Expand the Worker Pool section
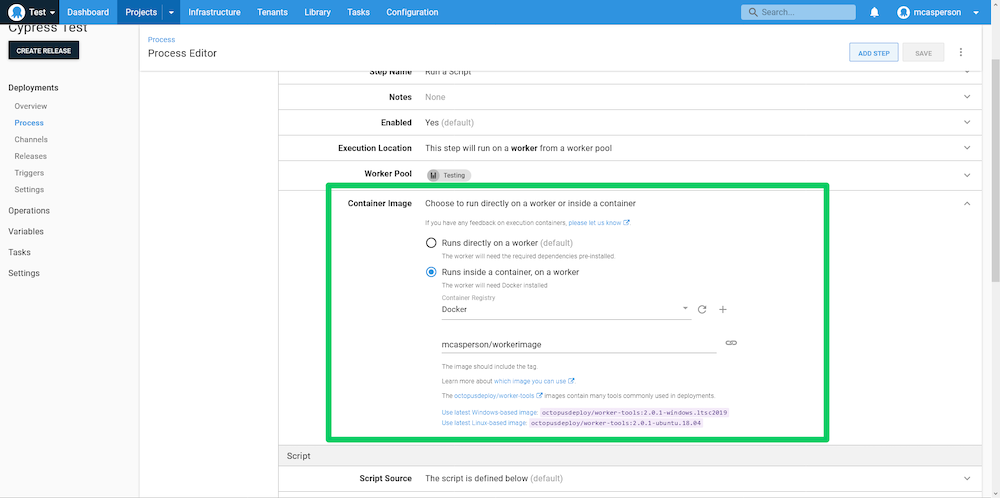This screenshot has height=498, width=1000. [x=966, y=174]
